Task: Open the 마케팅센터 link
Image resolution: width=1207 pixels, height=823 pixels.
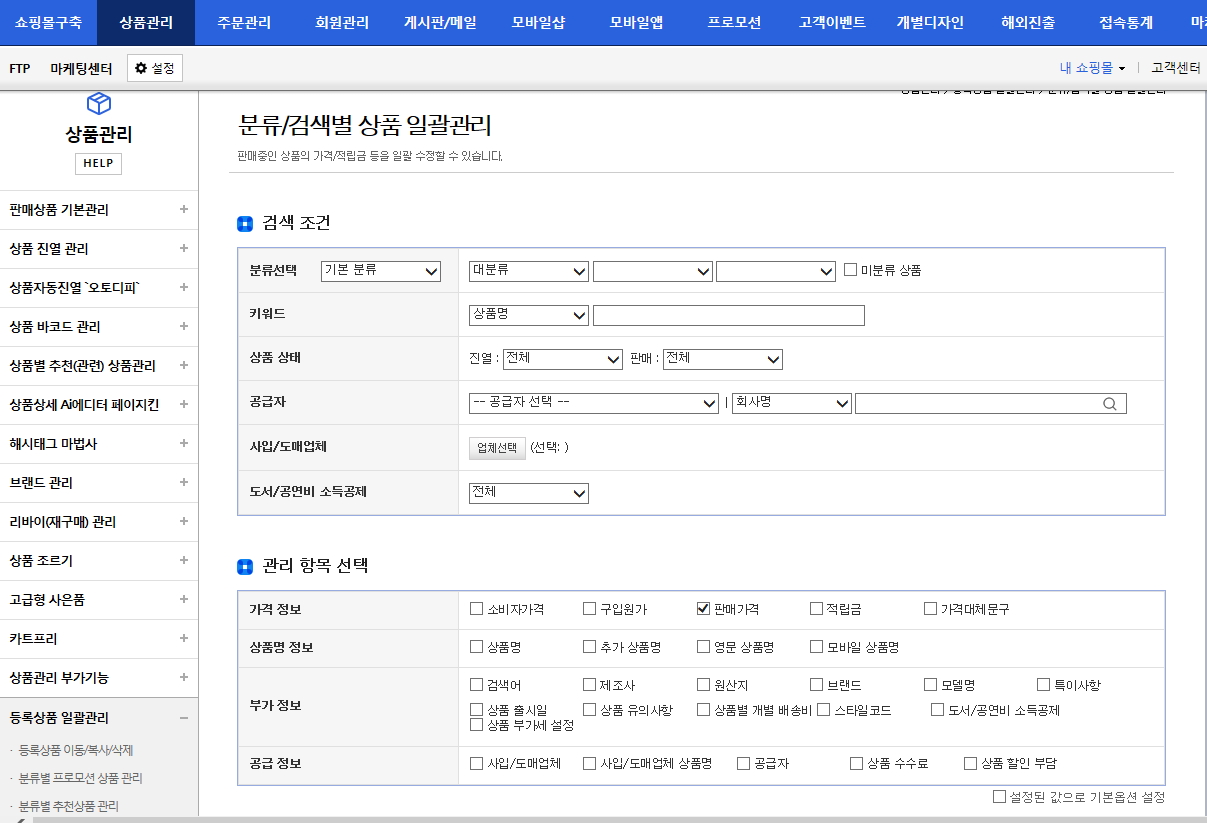Action: pyautogui.click(x=81, y=68)
